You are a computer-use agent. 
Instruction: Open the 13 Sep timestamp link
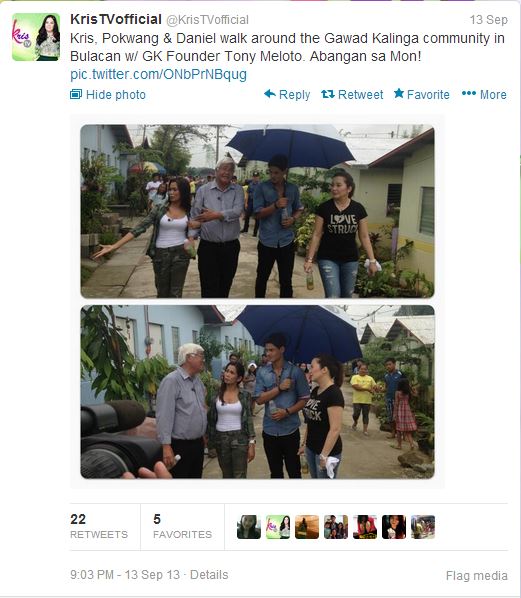[489, 20]
